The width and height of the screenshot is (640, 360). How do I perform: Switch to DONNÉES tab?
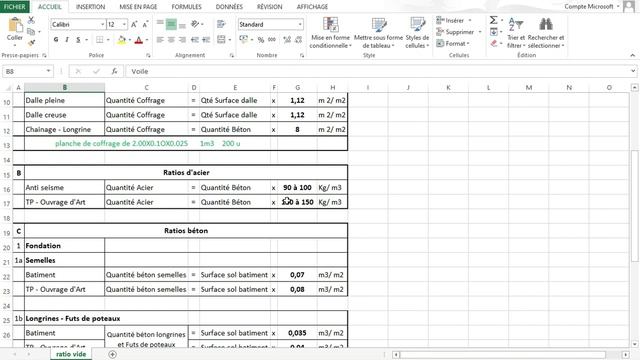tap(229, 7)
